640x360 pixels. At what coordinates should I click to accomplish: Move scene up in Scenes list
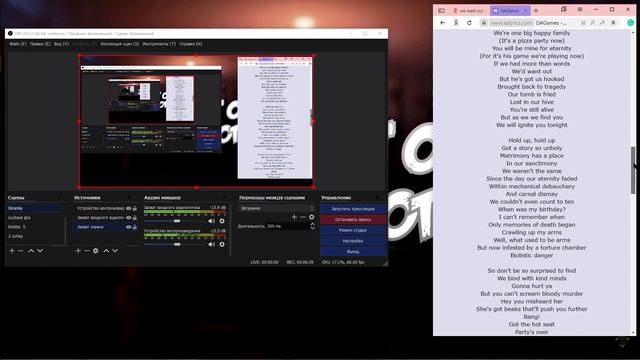[31, 251]
